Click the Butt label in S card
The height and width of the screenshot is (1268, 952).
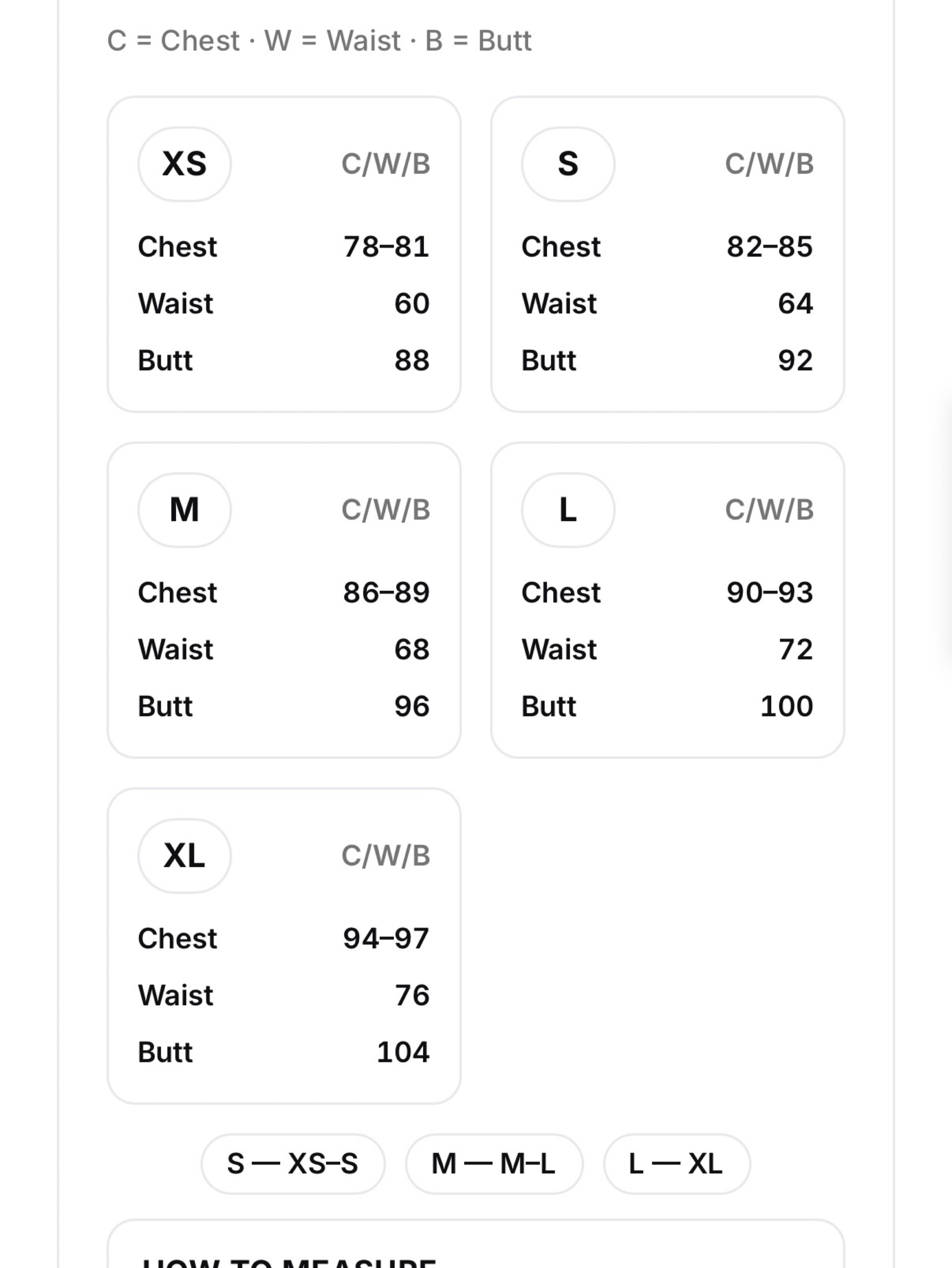click(549, 361)
